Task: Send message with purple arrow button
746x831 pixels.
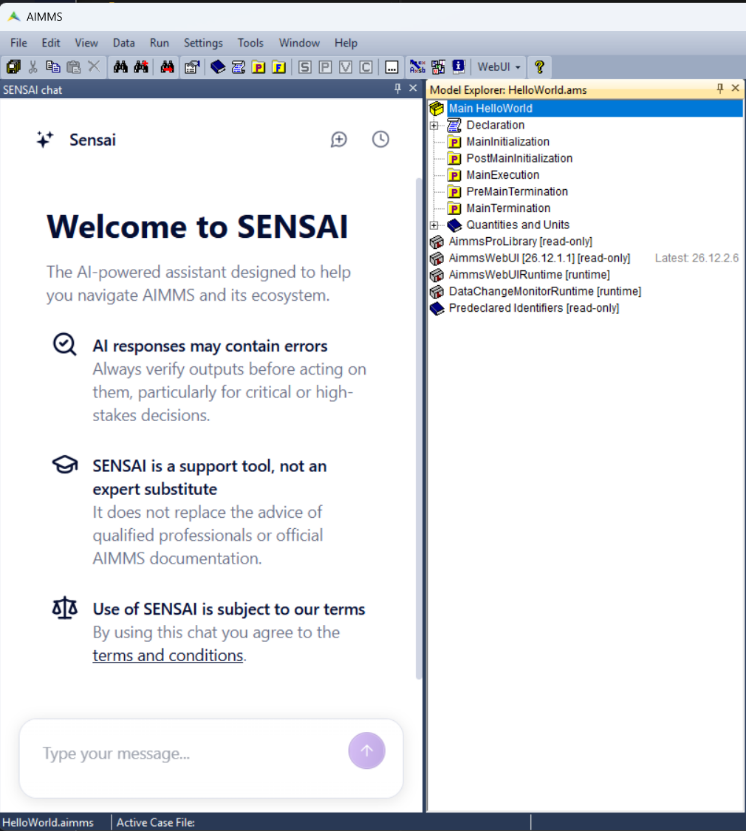Action: (367, 750)
